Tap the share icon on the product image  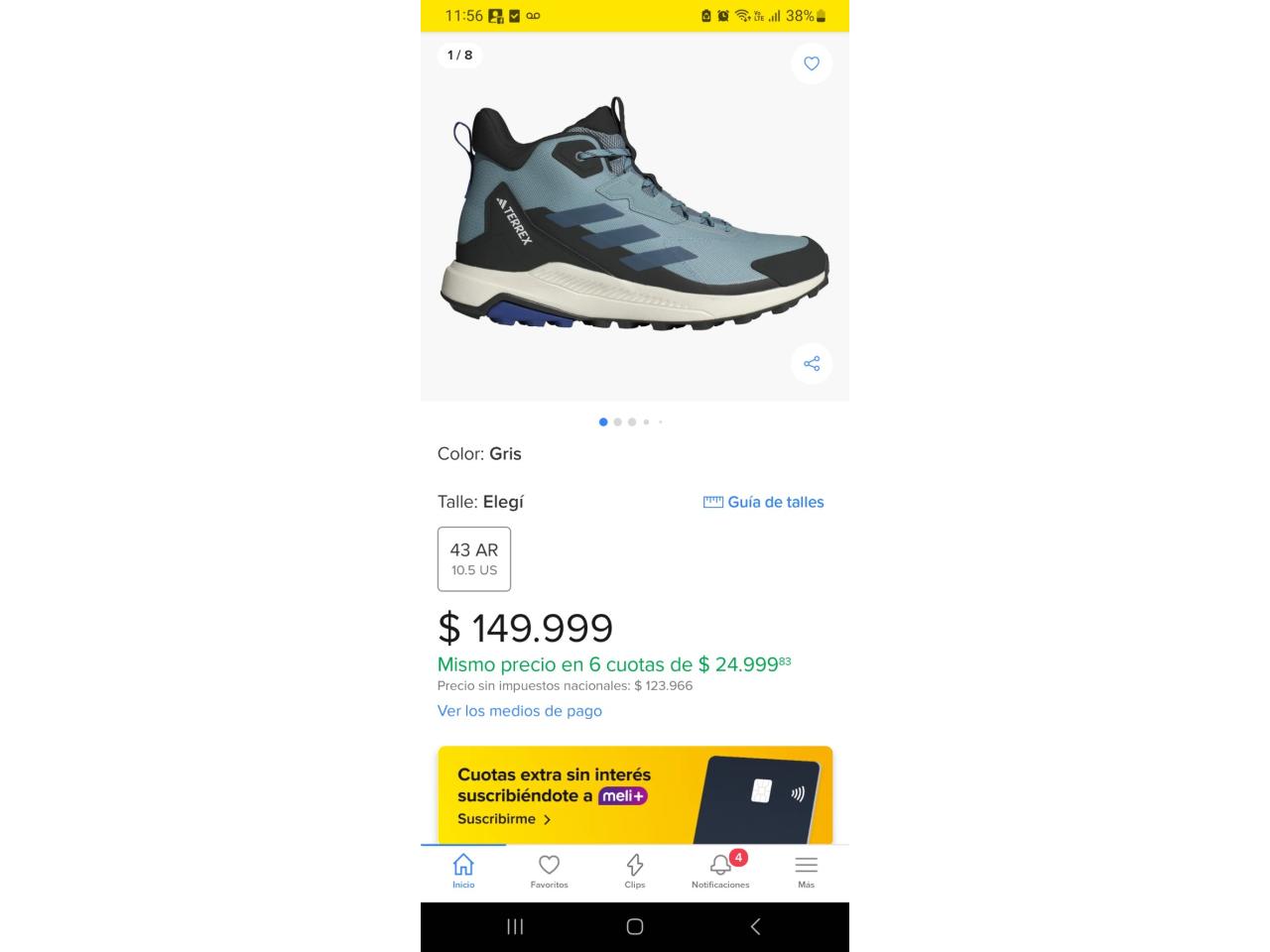[x=812, y=364]
